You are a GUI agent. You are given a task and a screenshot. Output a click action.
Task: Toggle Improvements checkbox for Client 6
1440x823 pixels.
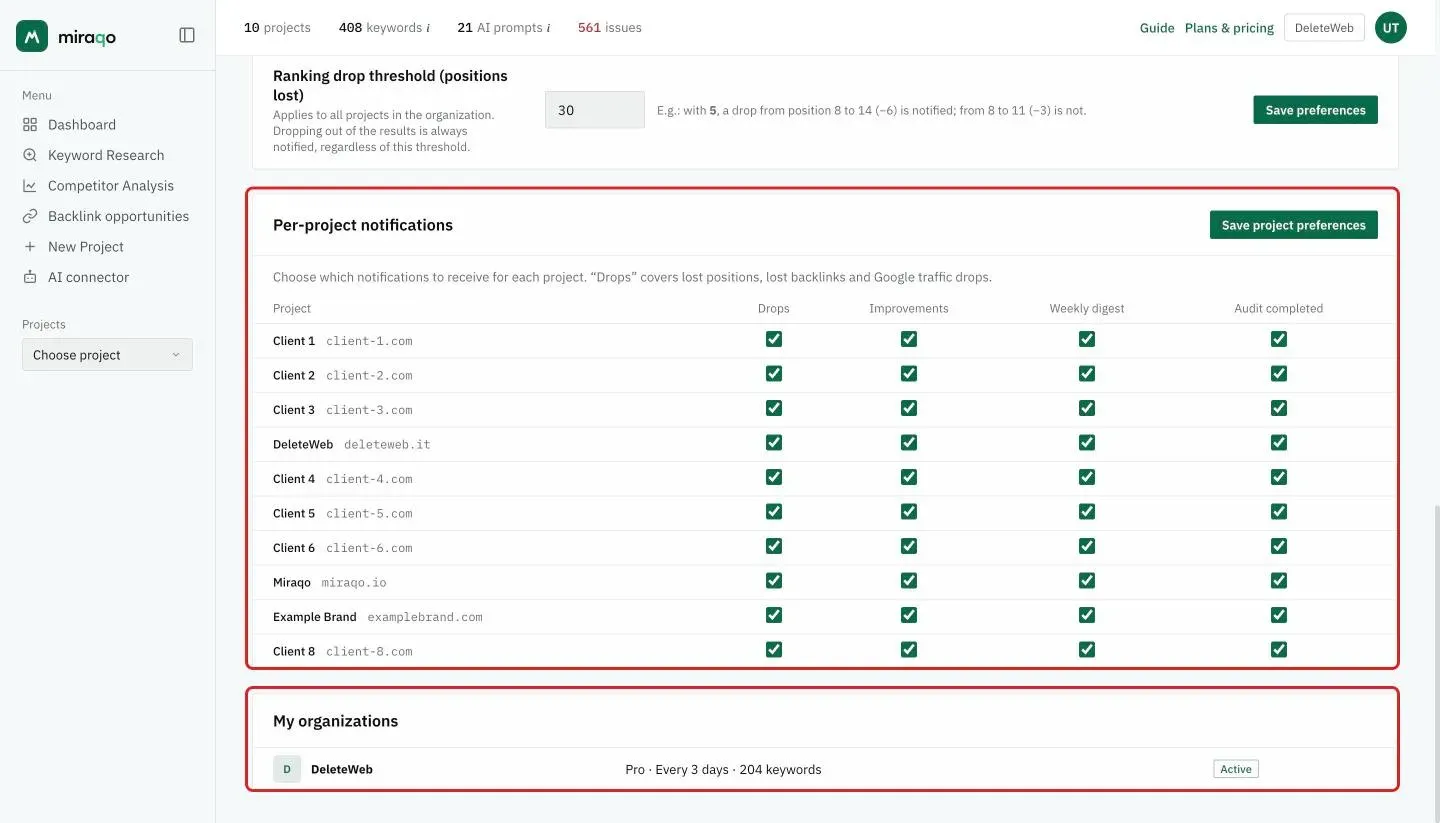(x=909, y=546)
